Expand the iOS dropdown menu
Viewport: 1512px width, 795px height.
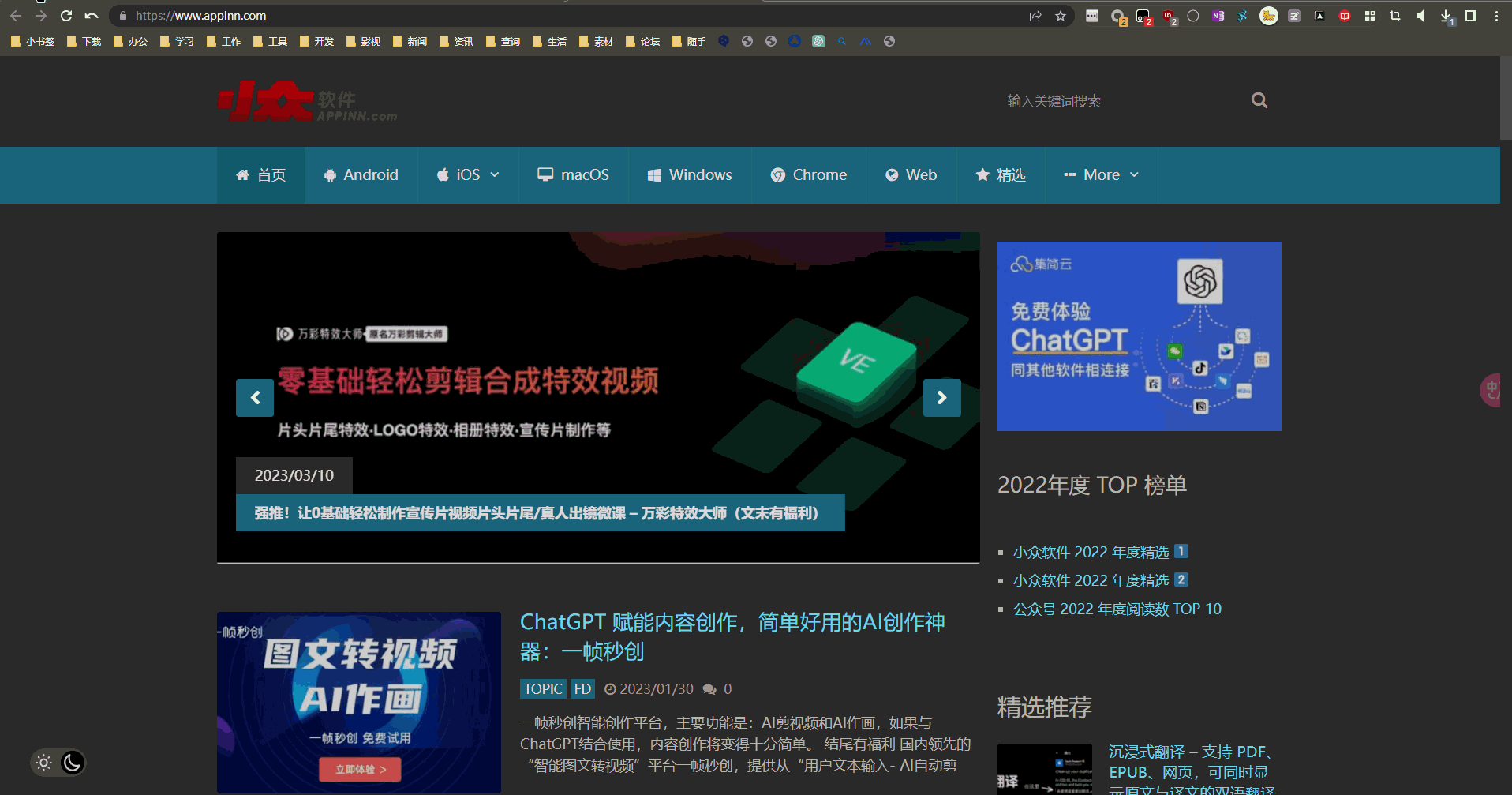click(x=468, y=175)
